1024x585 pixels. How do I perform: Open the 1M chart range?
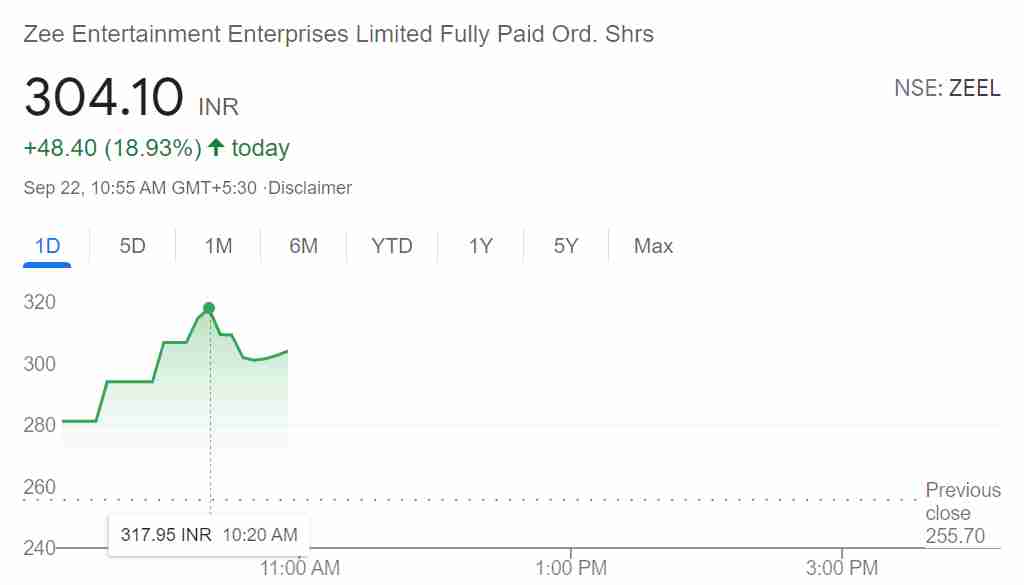tap(218, 246)
